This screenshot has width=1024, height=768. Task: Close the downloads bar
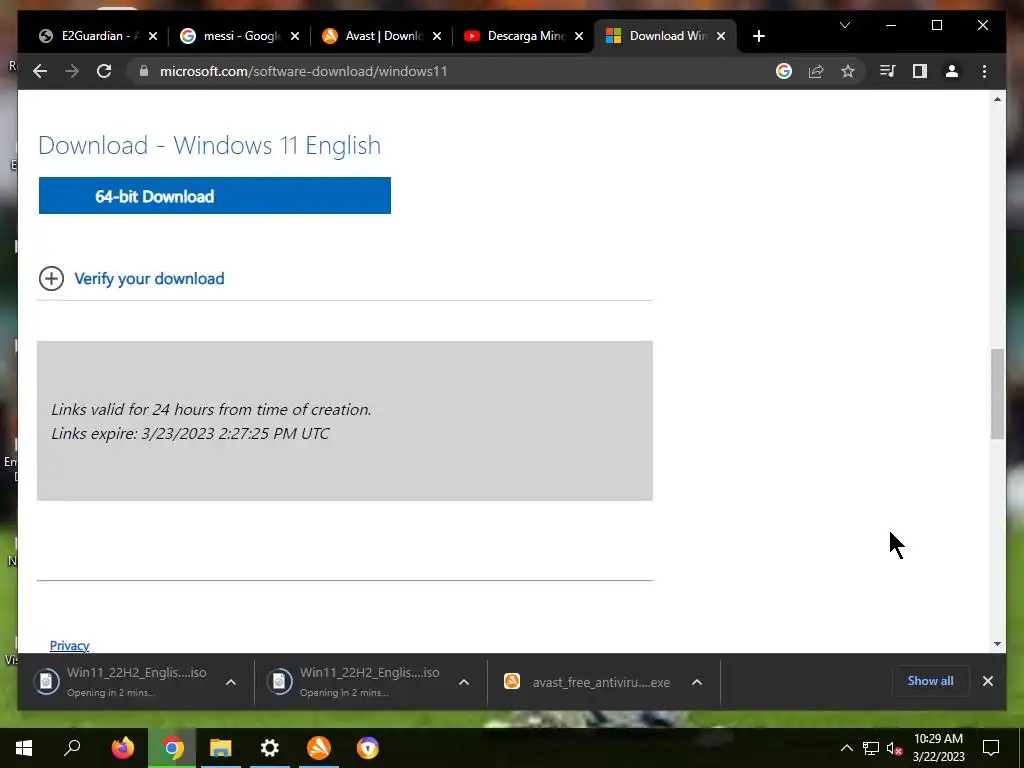[x=987, y=681]
